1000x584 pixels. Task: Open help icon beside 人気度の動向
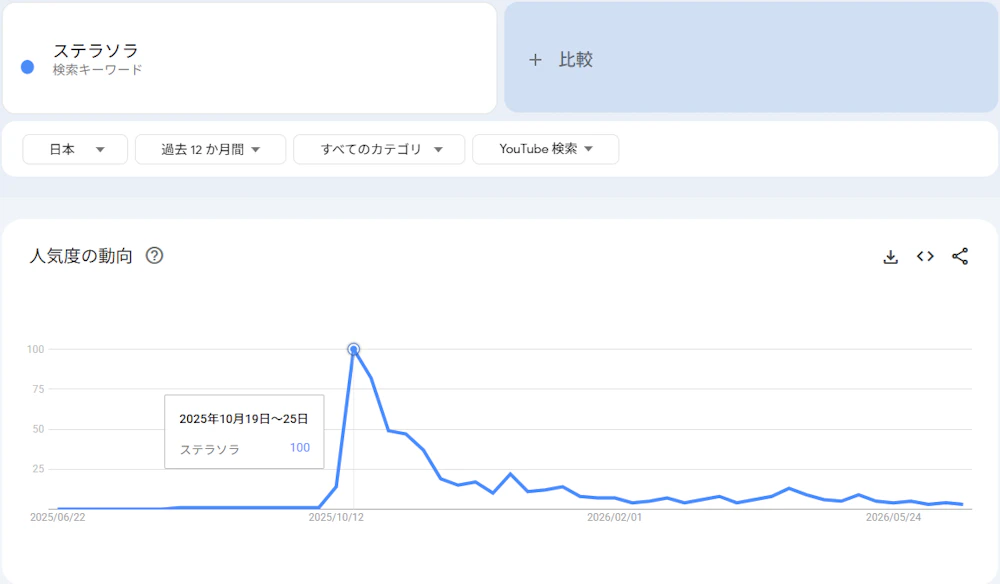click(x=154, y=256)
